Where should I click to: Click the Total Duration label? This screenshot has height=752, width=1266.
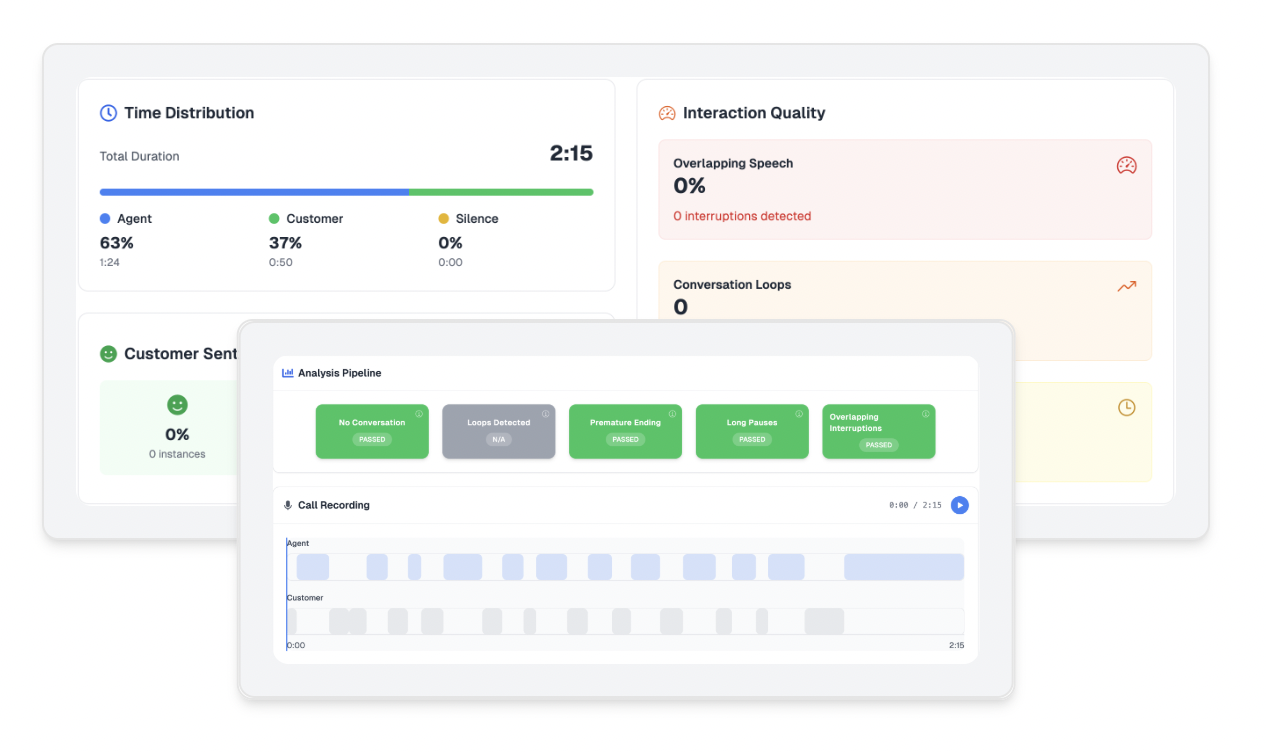[x=140, y=157]
